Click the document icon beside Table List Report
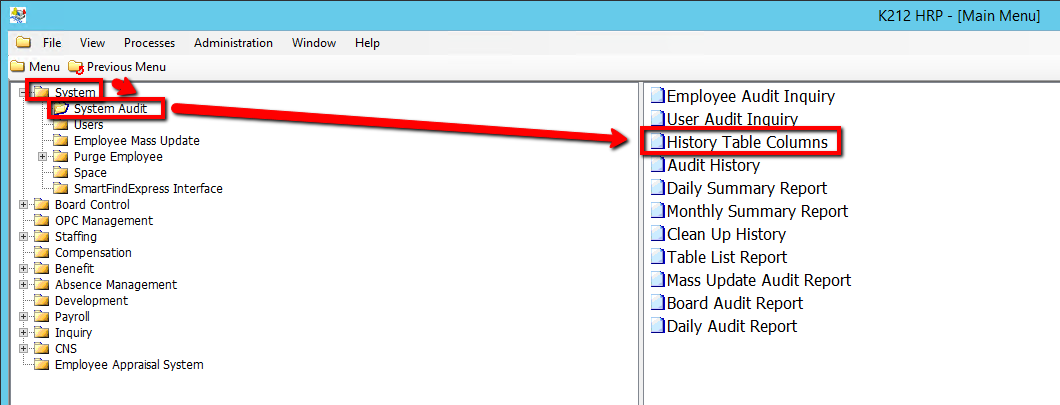This screenshot has height=405, width=1060. [x=657, y=258]
